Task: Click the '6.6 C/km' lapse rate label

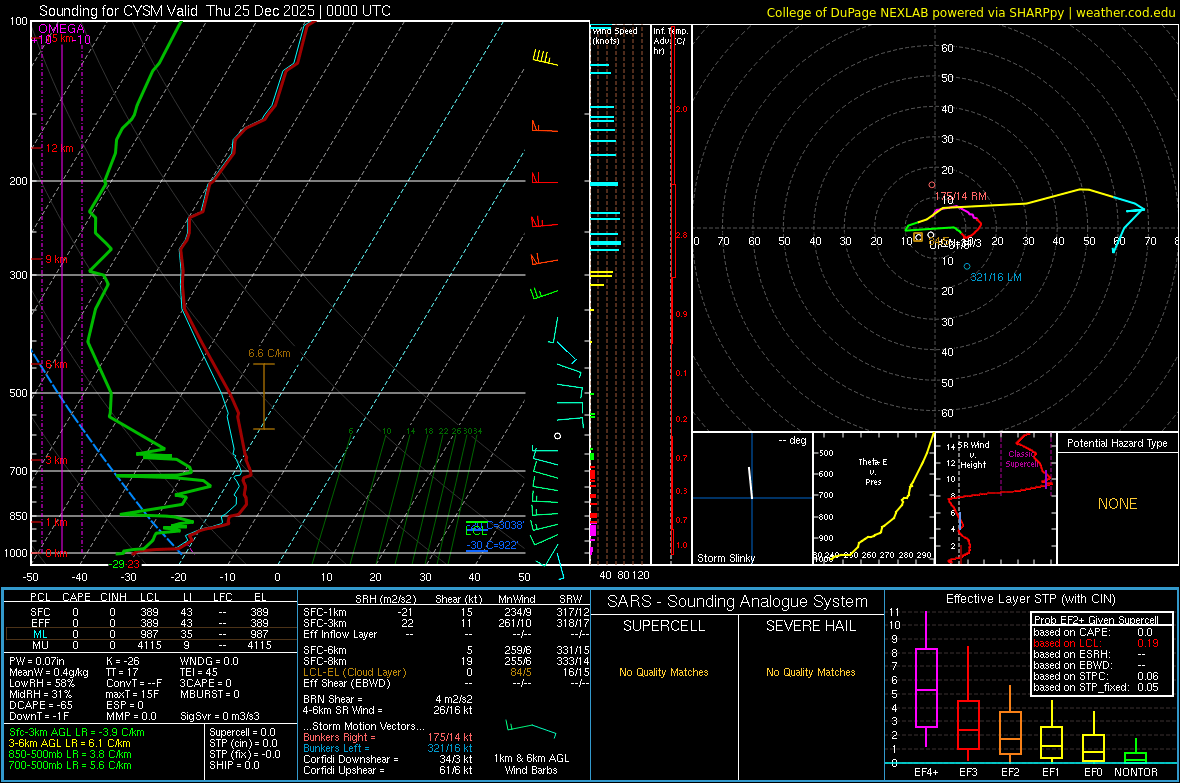Action: [x=269, y=353]
